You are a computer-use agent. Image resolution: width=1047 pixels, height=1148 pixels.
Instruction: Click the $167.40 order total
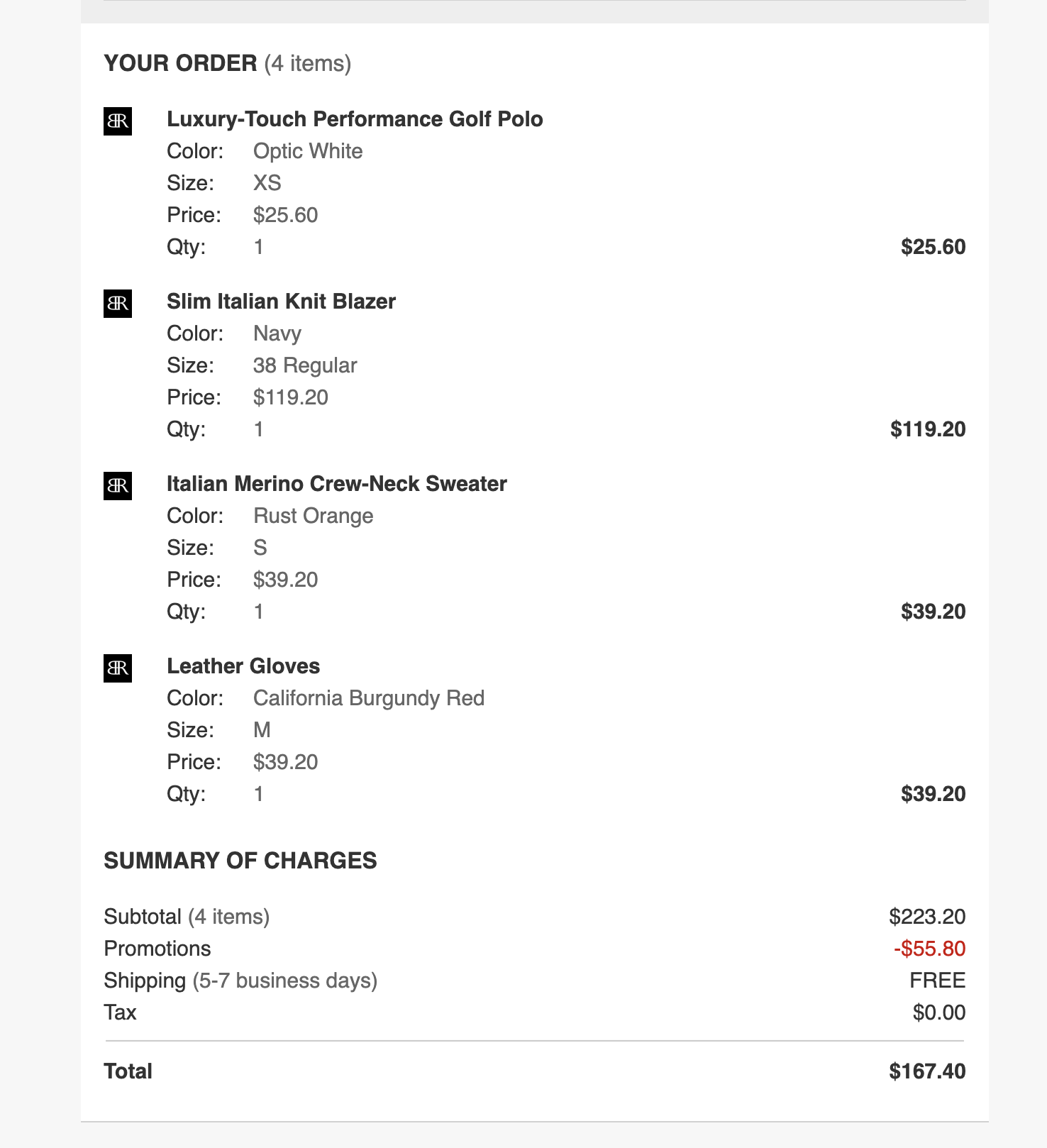[x=927, y=1071]
